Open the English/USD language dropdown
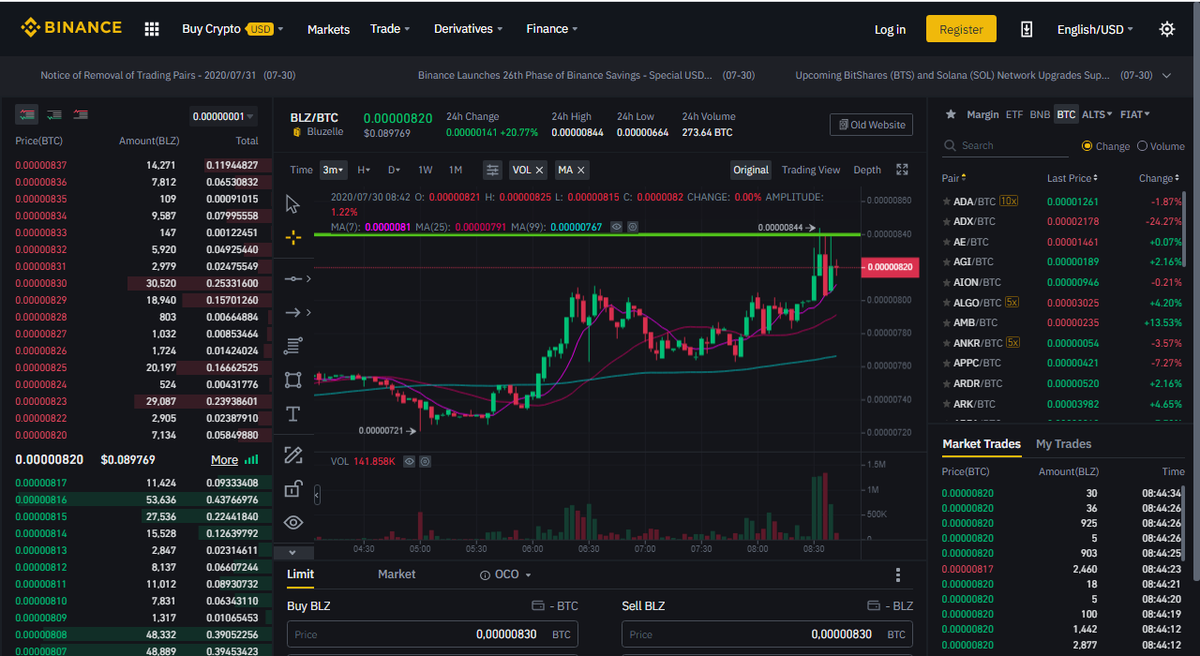This screenshot has width=1200, height=656. (1095, 29)
